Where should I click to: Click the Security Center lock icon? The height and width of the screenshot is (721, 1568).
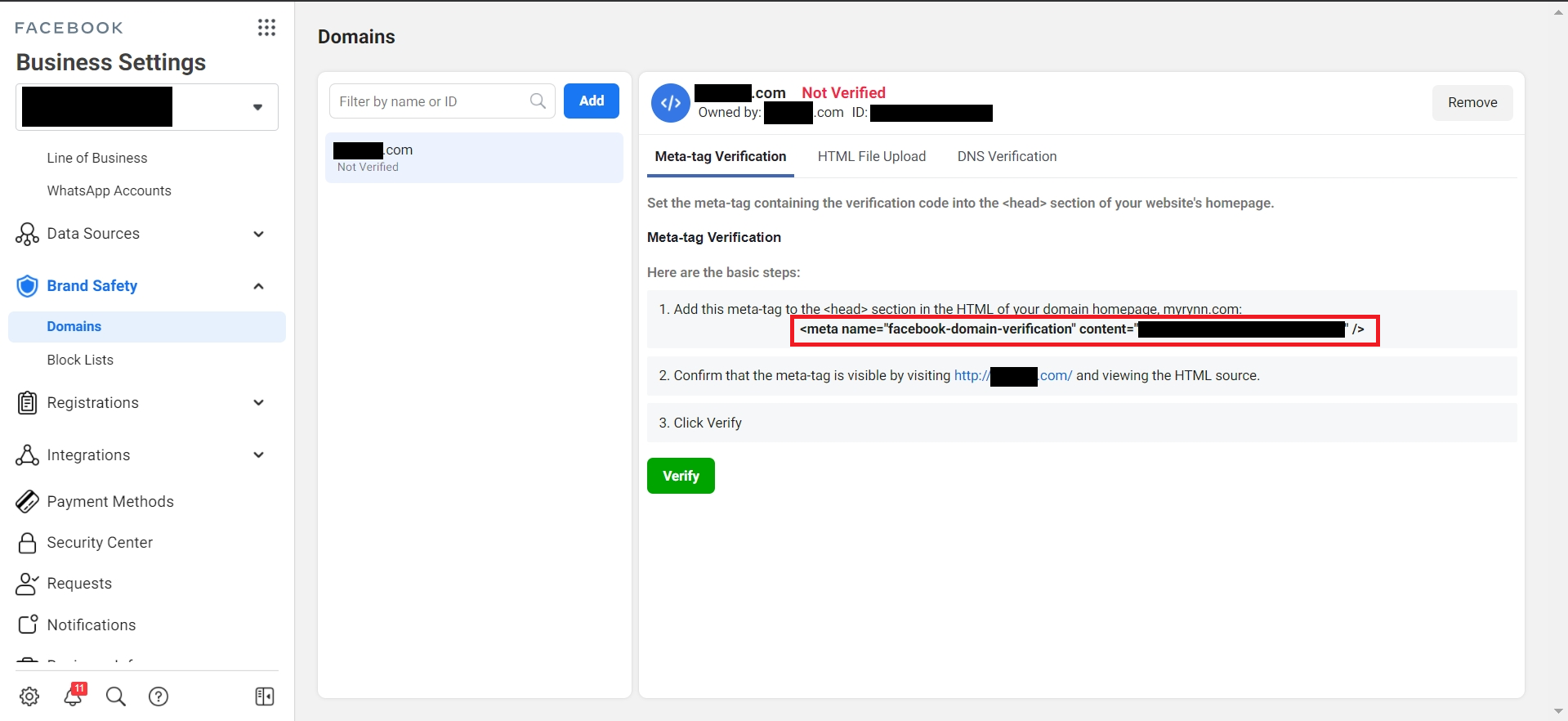(x=27, y=543)
